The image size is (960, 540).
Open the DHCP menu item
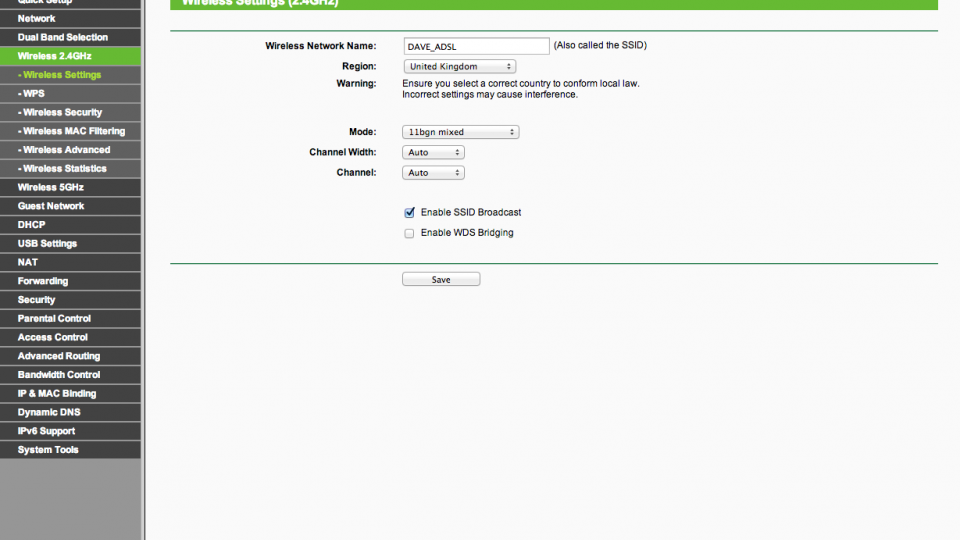pos(70,225)
